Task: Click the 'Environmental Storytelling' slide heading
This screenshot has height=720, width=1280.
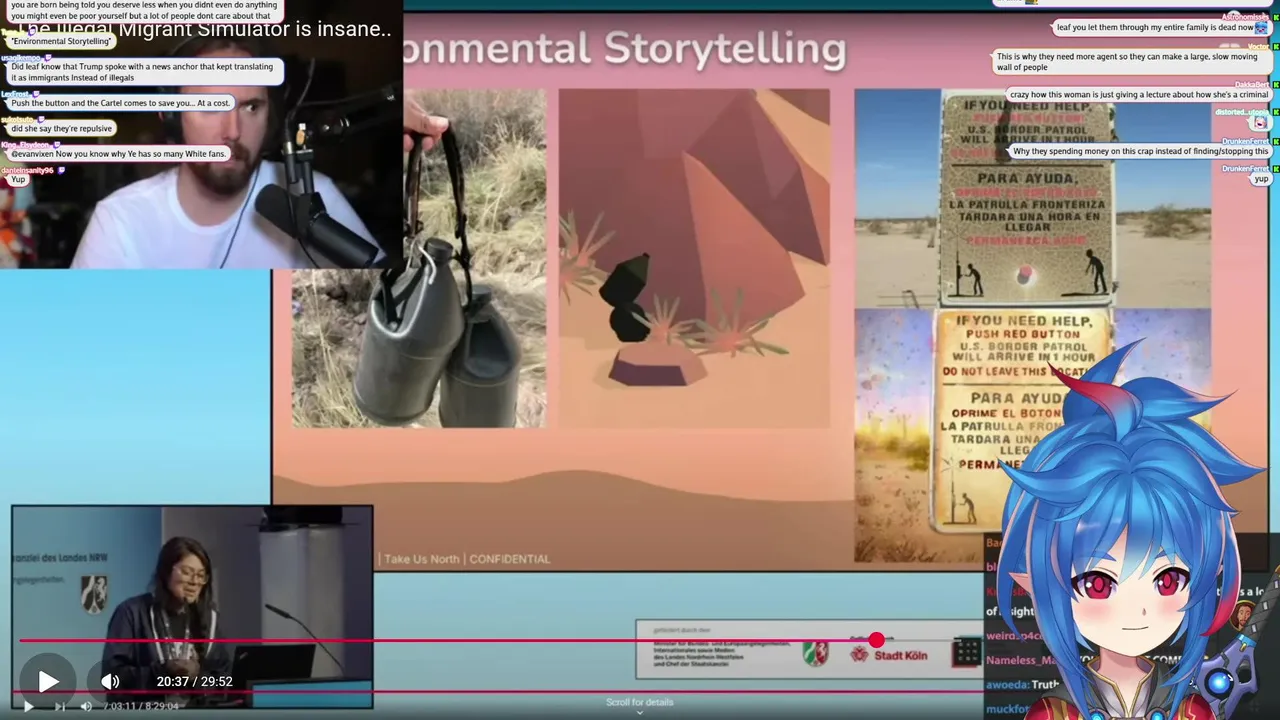Action: coord(625,48)
